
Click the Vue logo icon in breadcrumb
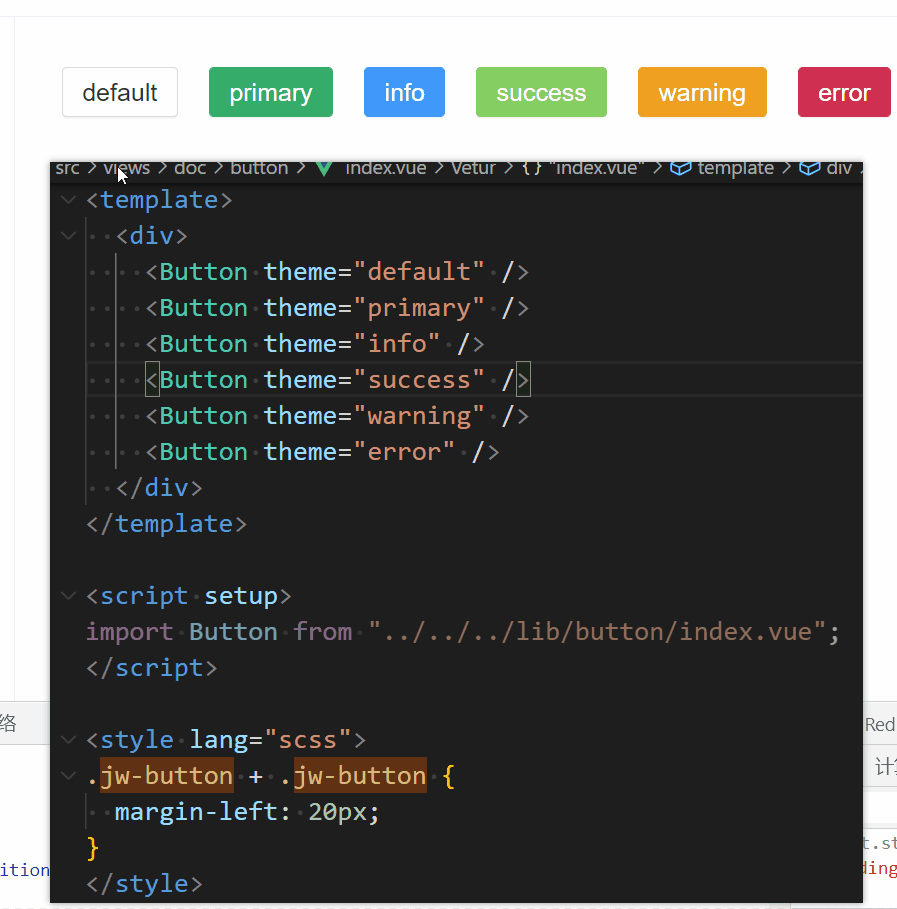(x=323, y=168)
